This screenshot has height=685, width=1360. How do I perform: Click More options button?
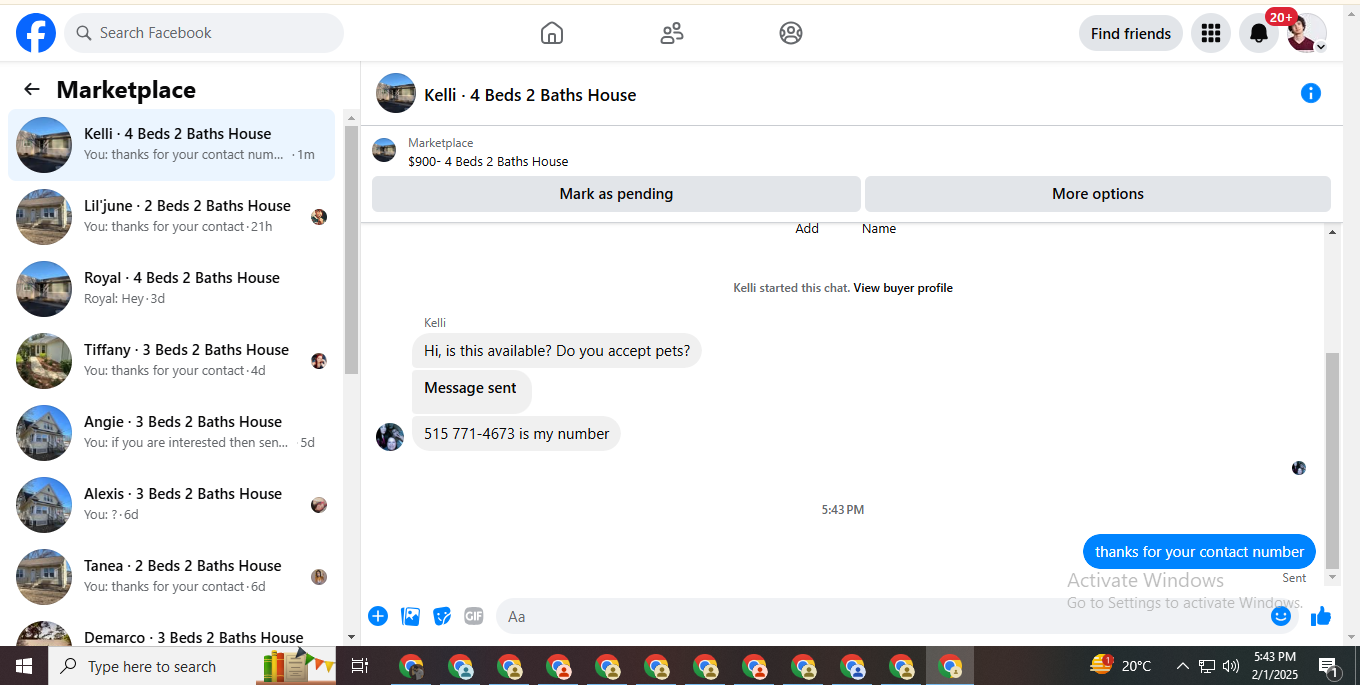pyautogui.click(x=1098, y=194)
